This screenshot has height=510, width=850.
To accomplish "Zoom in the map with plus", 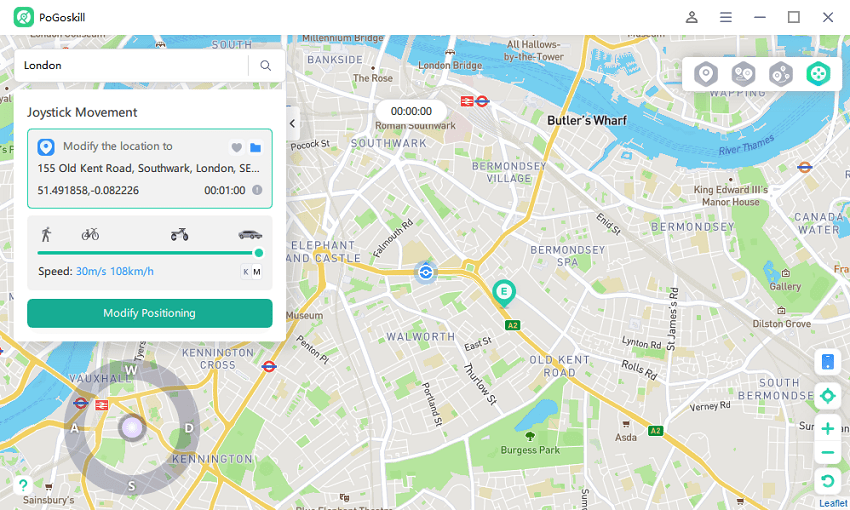I will point(828,429).
